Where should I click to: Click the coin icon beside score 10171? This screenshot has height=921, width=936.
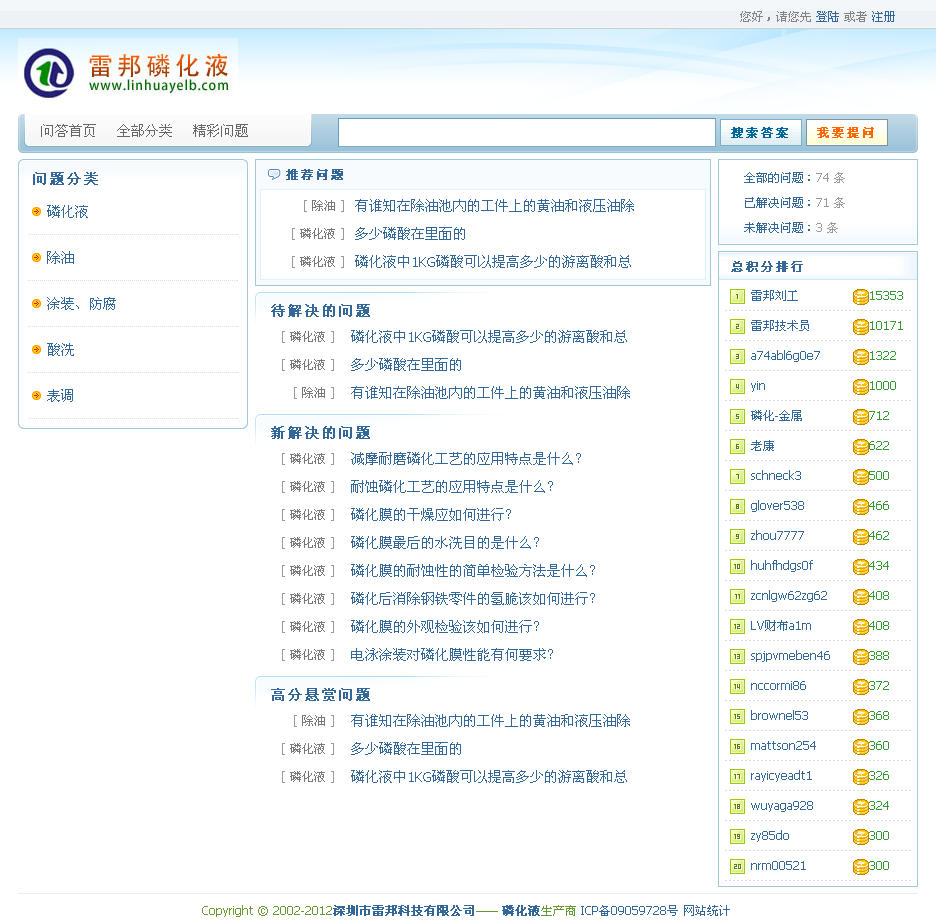pos(860,326)
